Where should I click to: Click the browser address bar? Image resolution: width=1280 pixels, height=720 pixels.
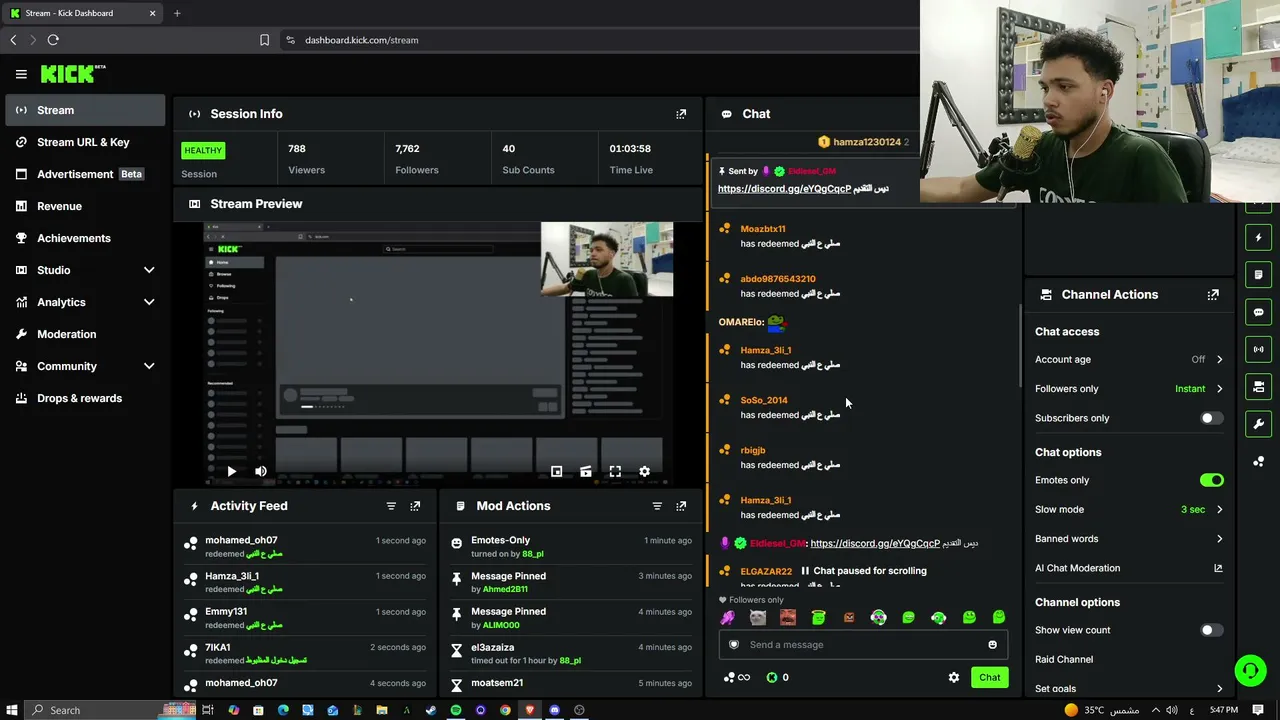point(600,40)
